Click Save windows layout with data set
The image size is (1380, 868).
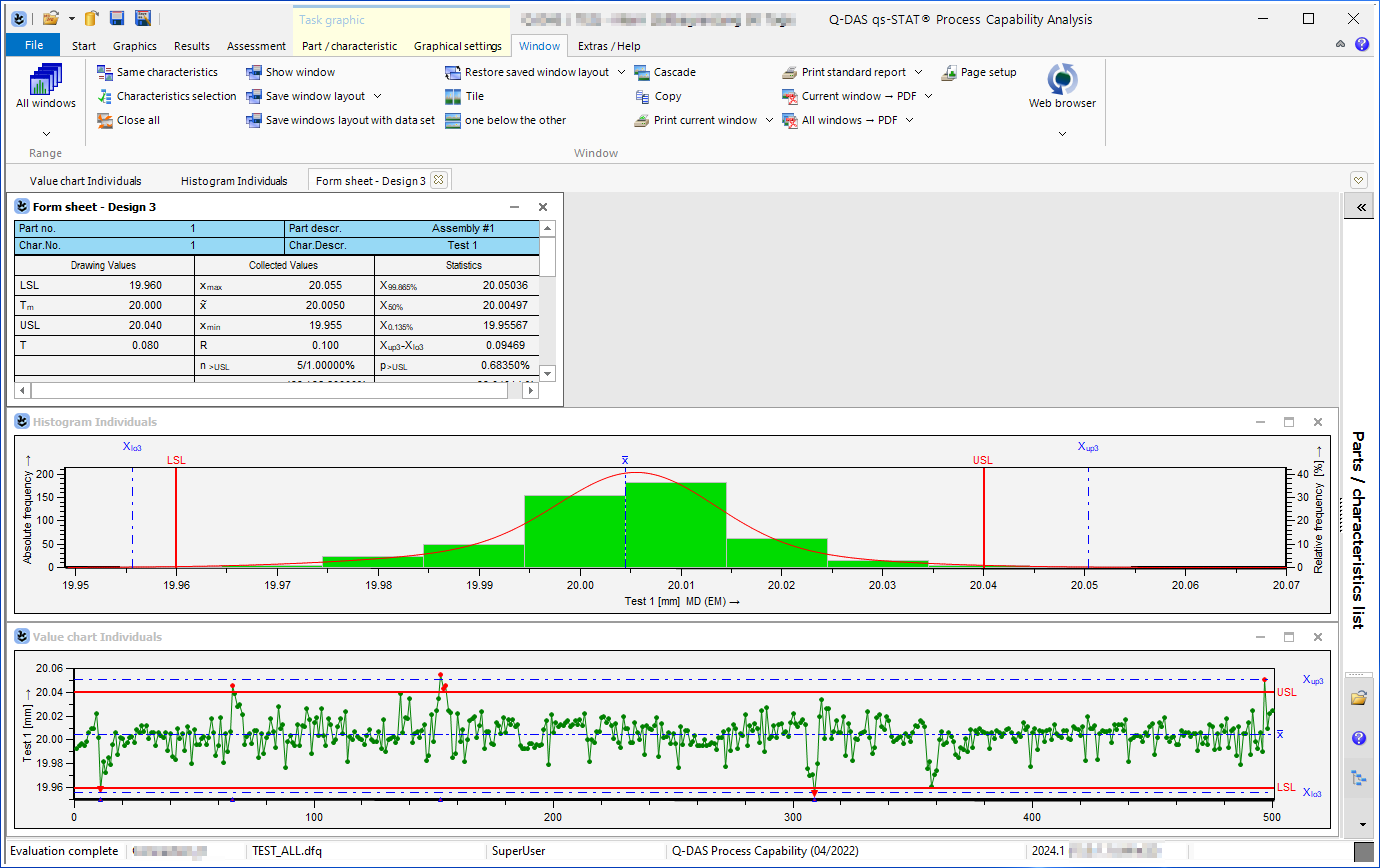click(x=341, y=120)
